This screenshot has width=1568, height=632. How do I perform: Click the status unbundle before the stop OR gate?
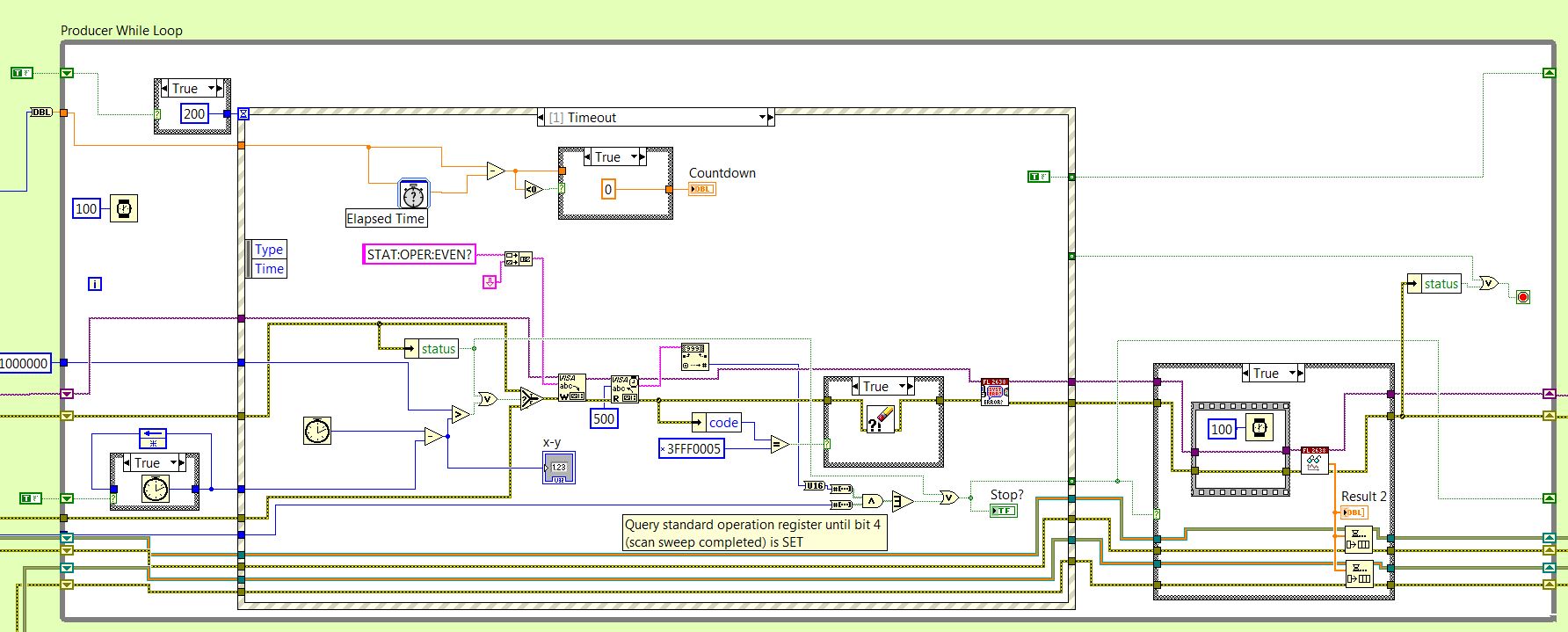pos(1434,283)
